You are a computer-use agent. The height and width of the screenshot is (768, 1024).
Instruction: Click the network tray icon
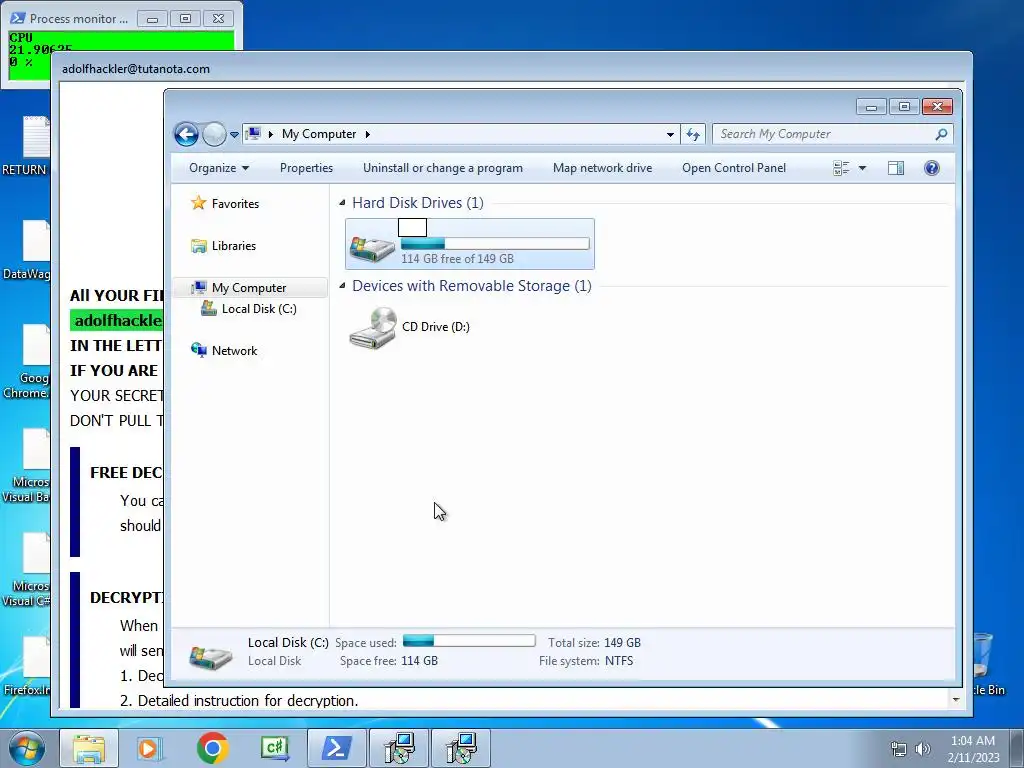point(899,749)
